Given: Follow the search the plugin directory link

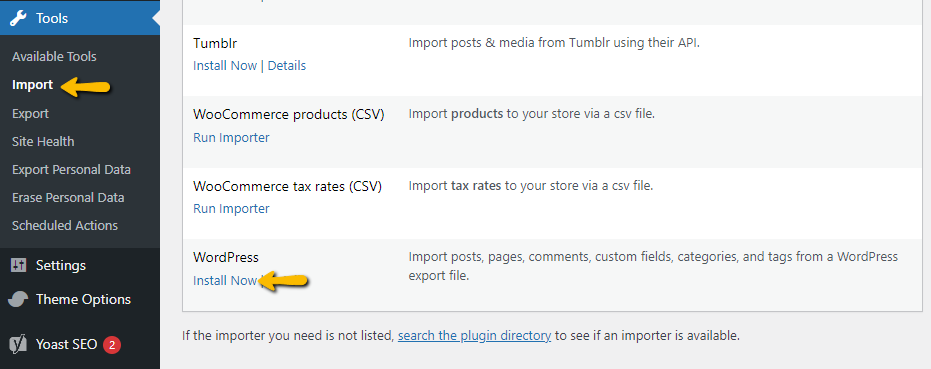Looking at the screenshot, I should point(474,336).
